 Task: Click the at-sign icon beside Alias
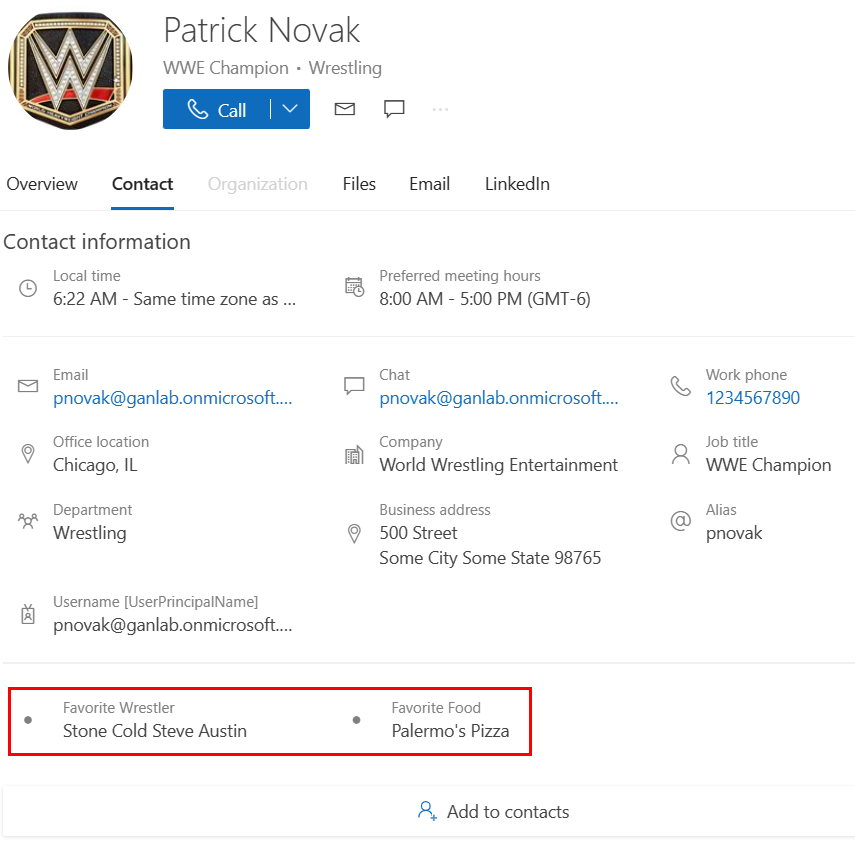tap(680, 521)
